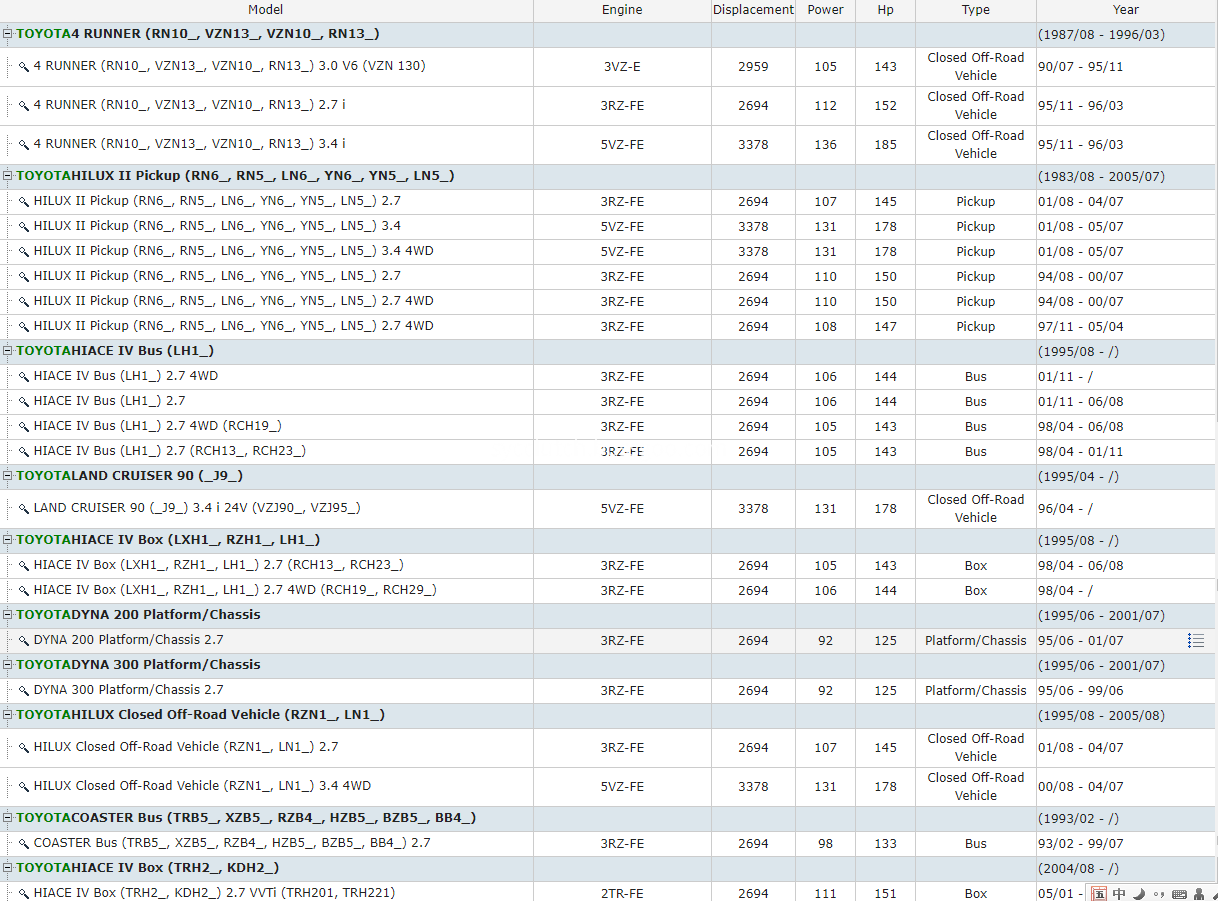
Task: Click Platform/Chassis type in the DYNA 300 row
Action: pos(975,691)
